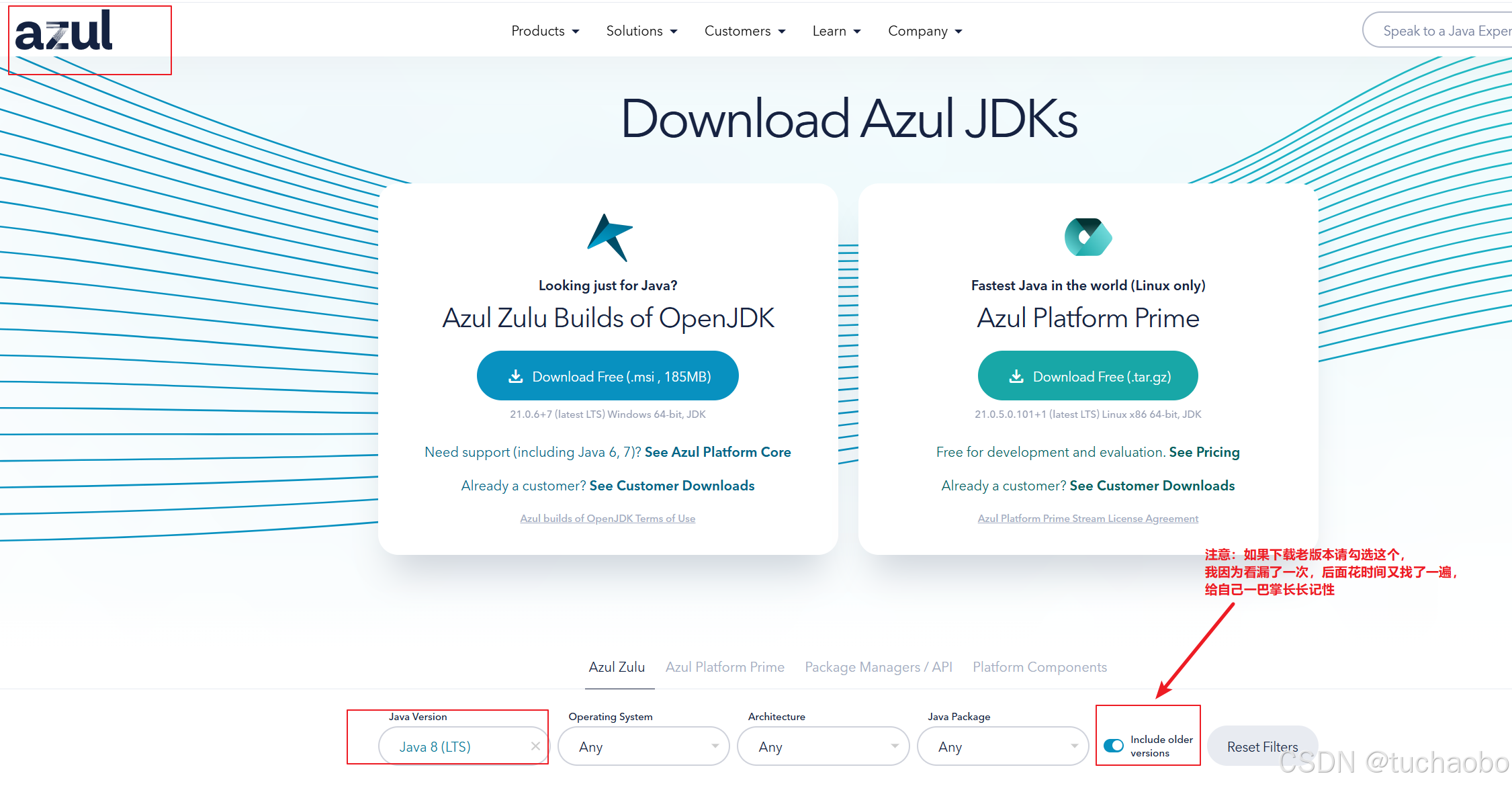Click the download icon on the .msi button

click(516, 376)
